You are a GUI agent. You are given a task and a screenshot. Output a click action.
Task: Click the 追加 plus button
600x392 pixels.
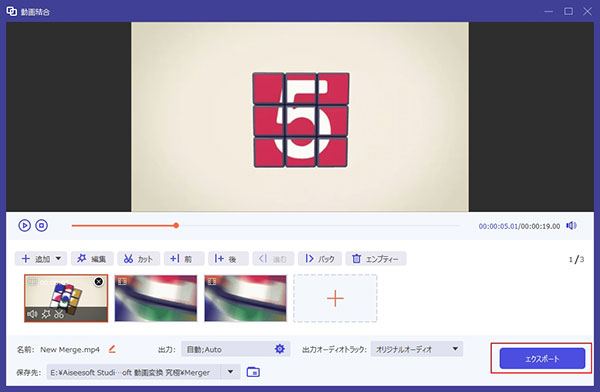coord(35,259)
